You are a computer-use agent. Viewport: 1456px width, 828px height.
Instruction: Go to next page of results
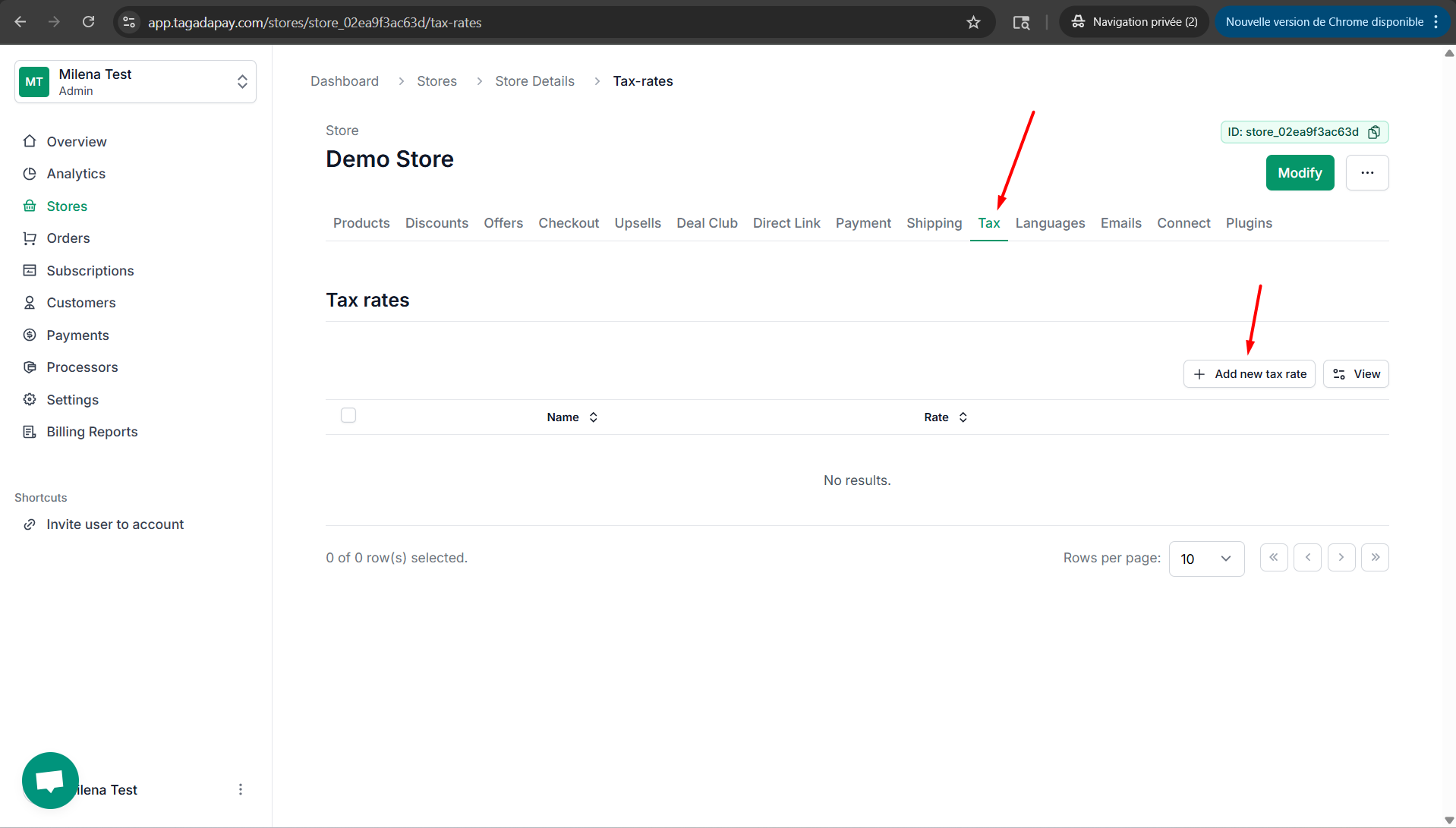pyautogui.click(x=1341, y=558)
